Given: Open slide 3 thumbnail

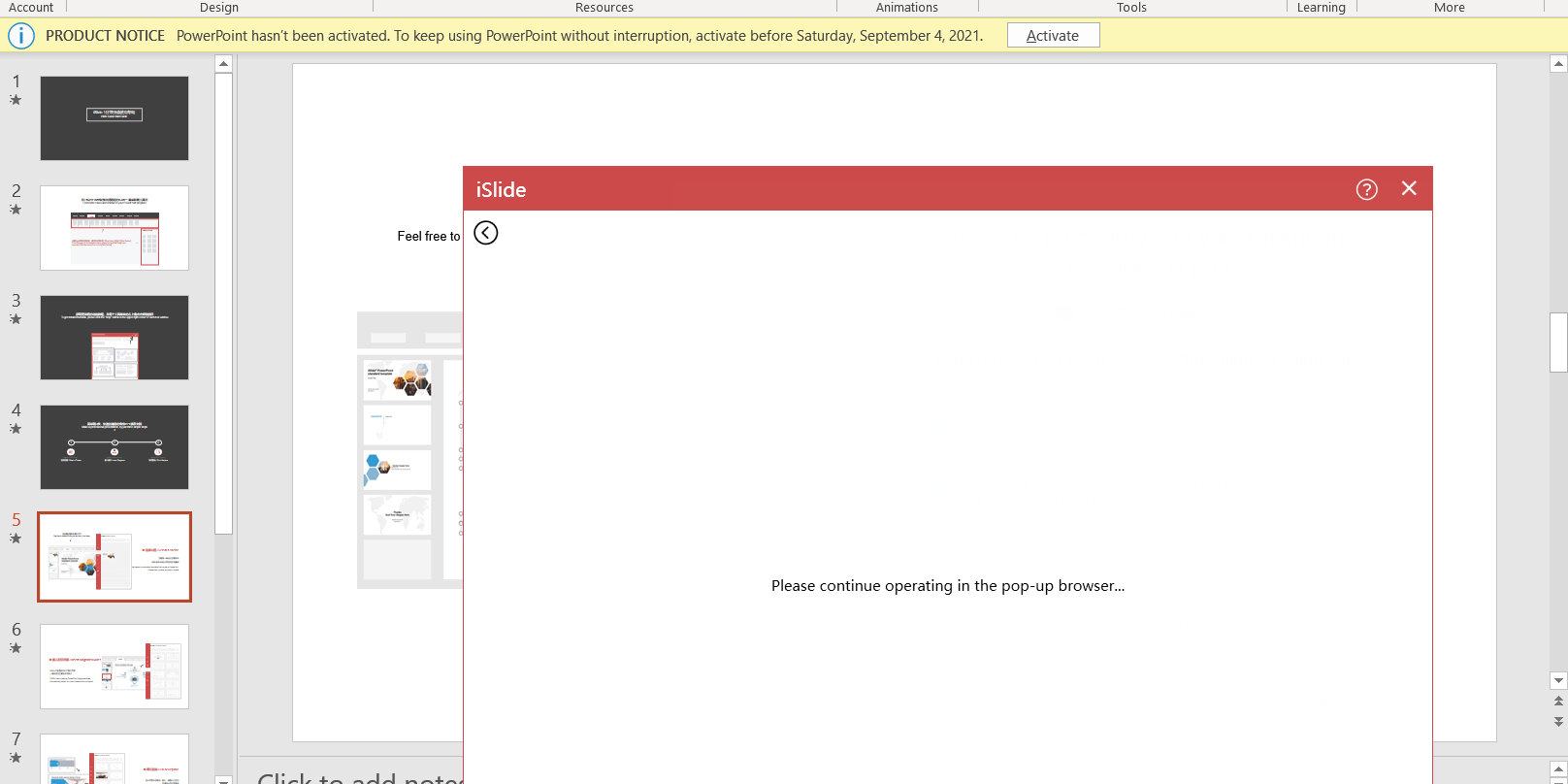Looking at the screenshot, I should tap(114, 338).
